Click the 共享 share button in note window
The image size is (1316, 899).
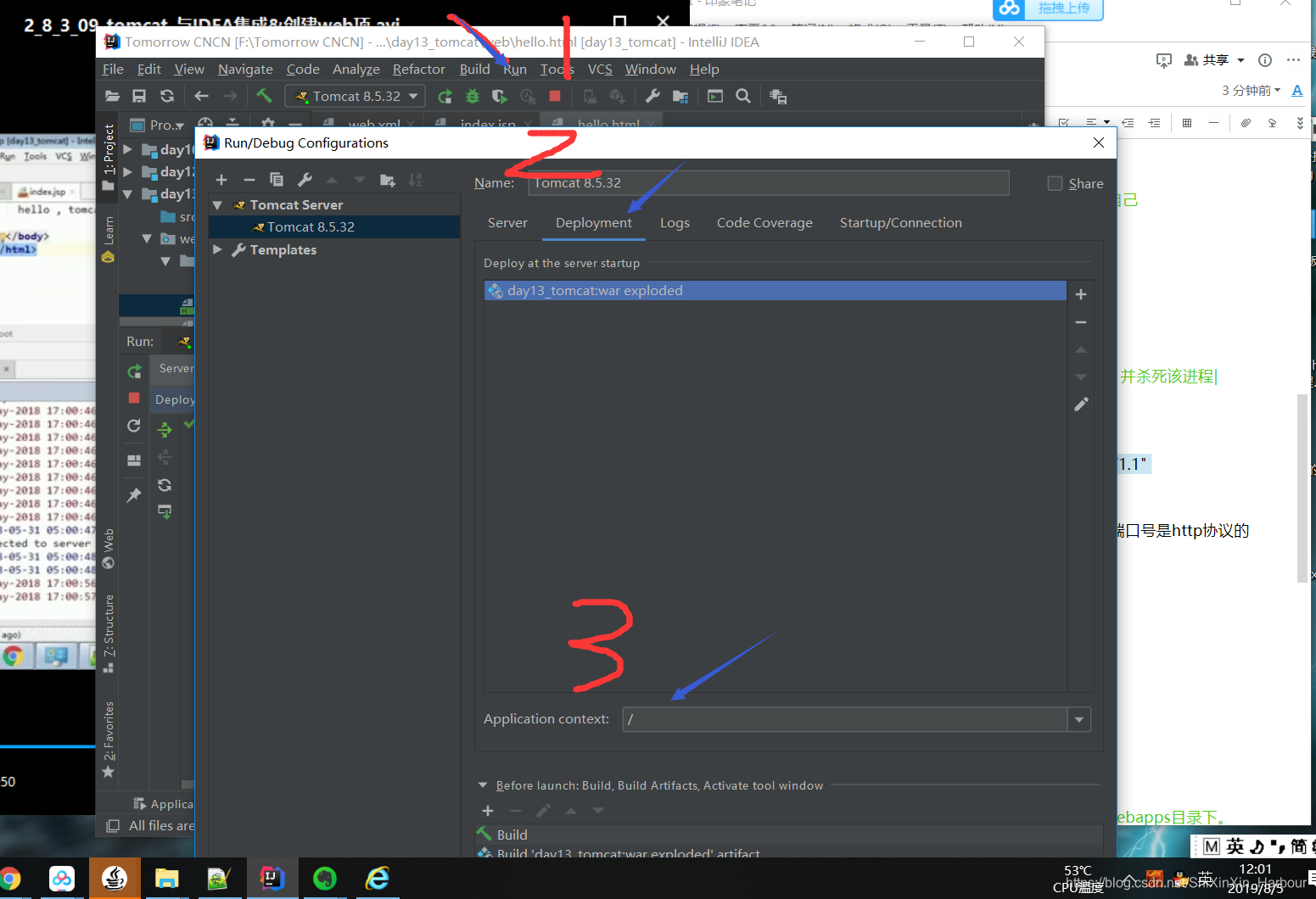click(x=1207, y=60)
